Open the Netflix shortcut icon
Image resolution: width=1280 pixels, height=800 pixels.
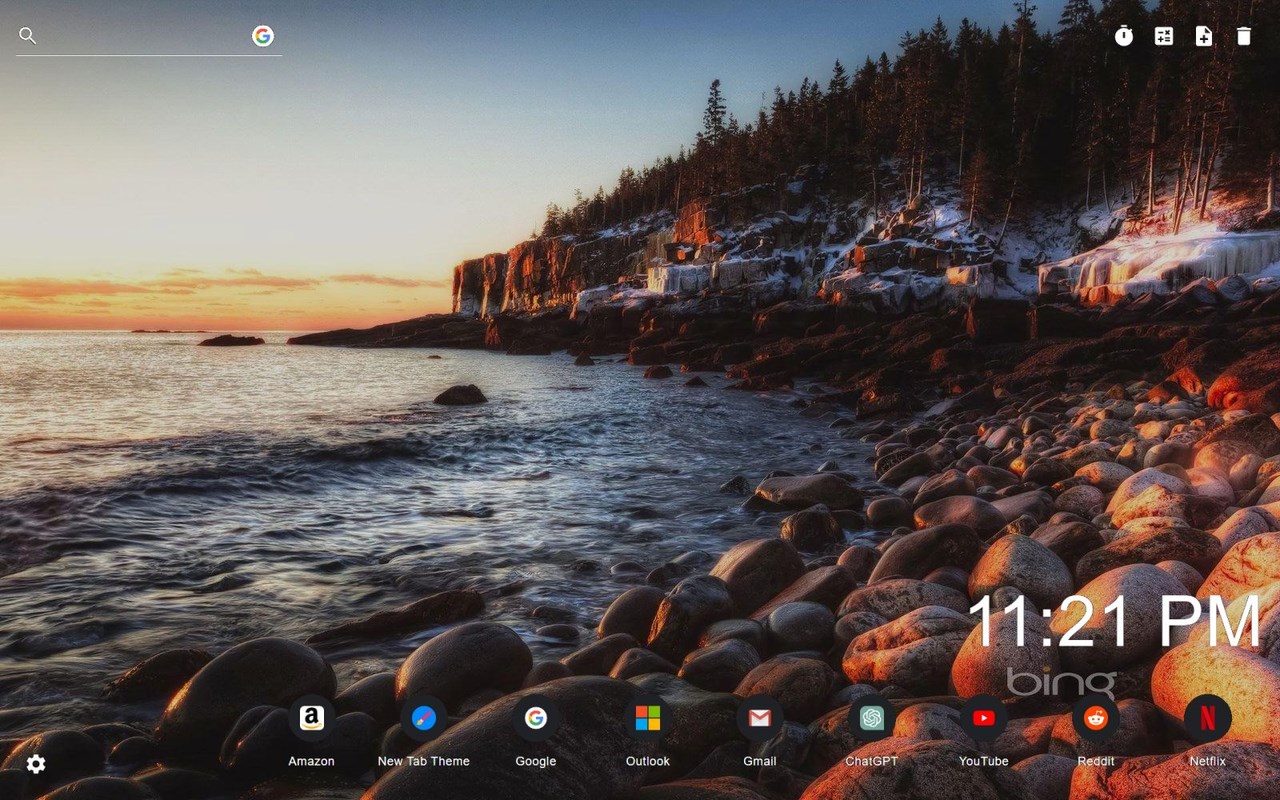tap(1208, 718)
